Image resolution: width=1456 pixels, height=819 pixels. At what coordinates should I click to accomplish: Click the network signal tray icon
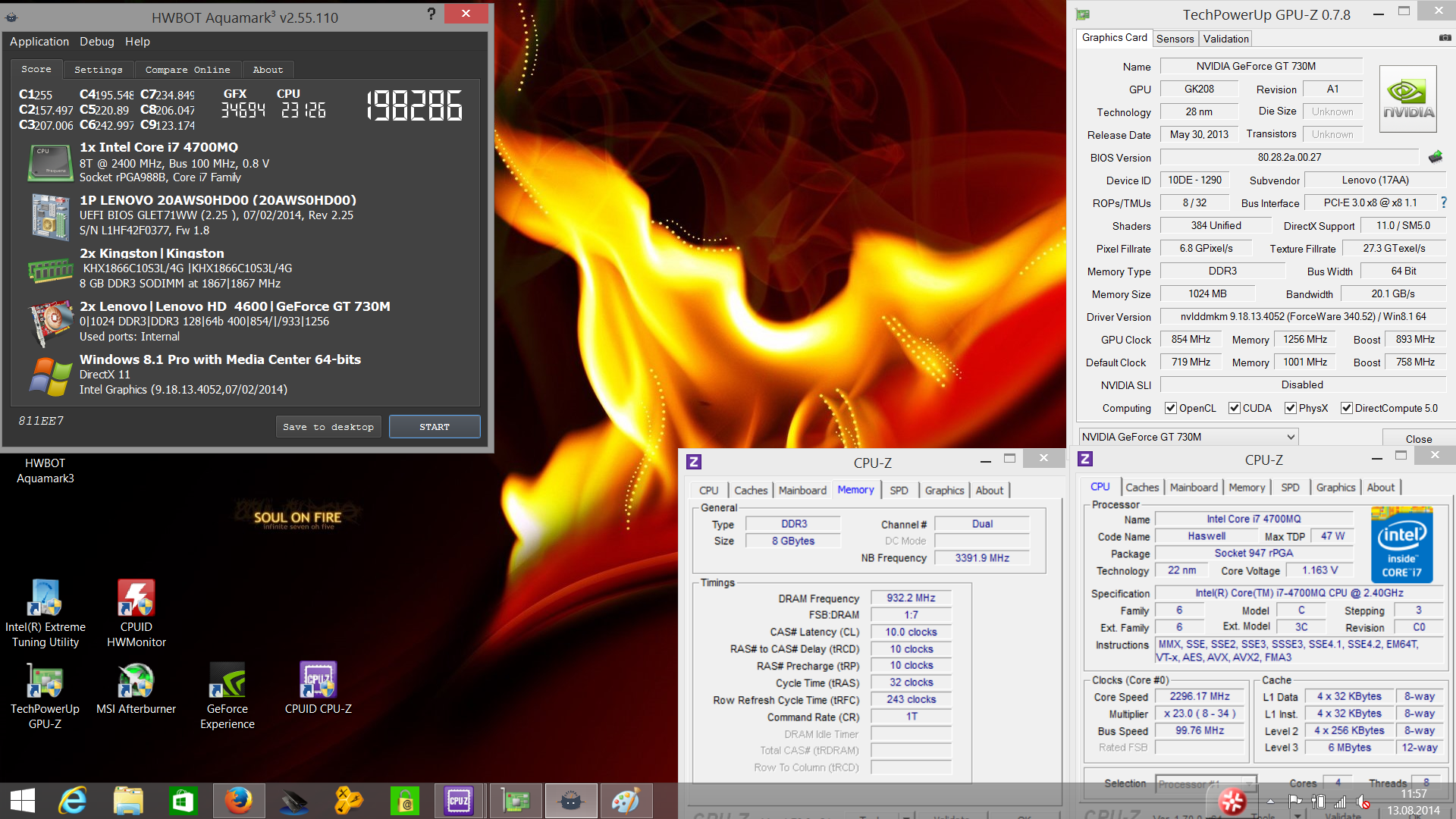point(1341,802)
